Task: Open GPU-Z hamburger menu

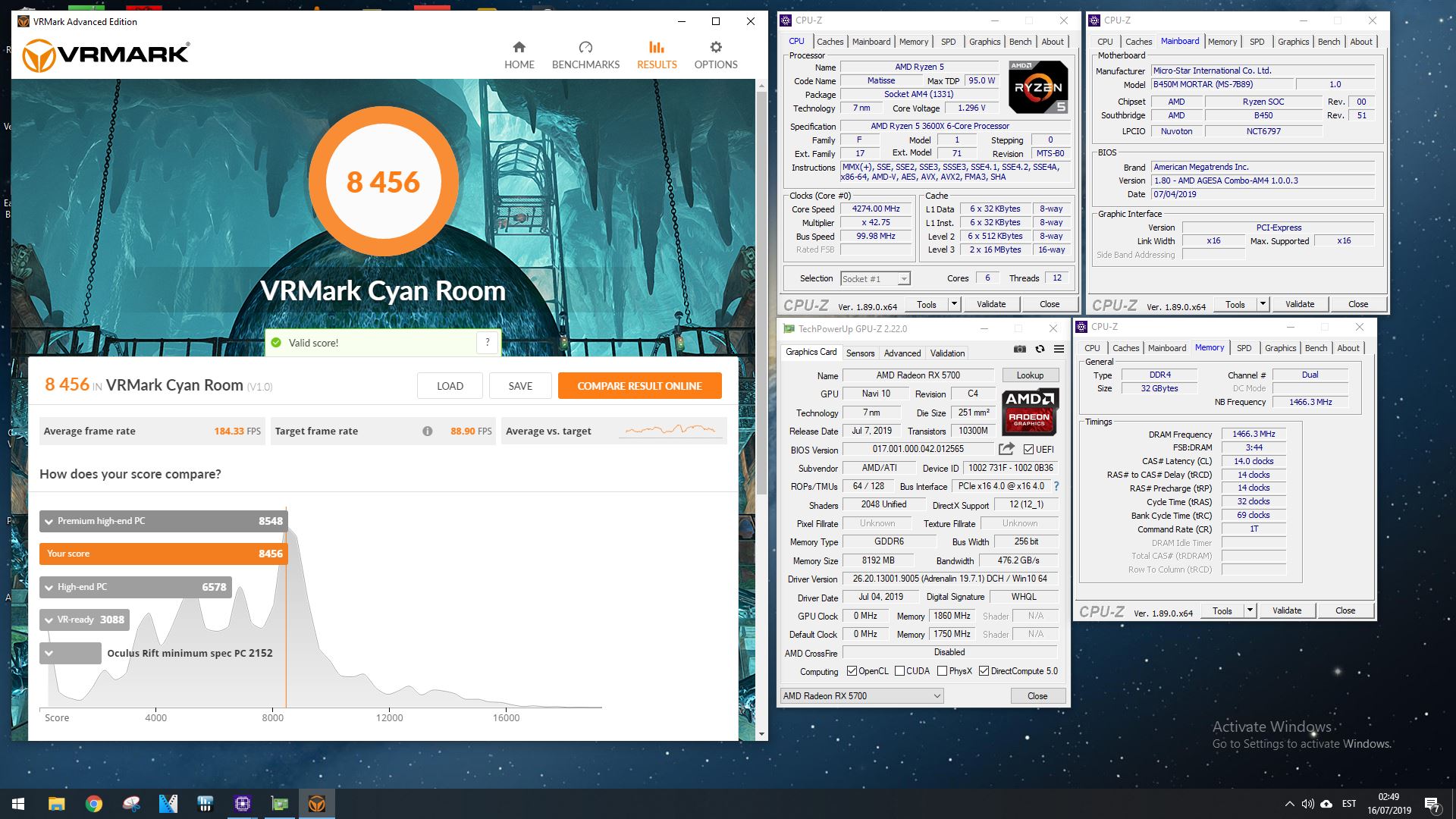Action: pos(1059,349)
